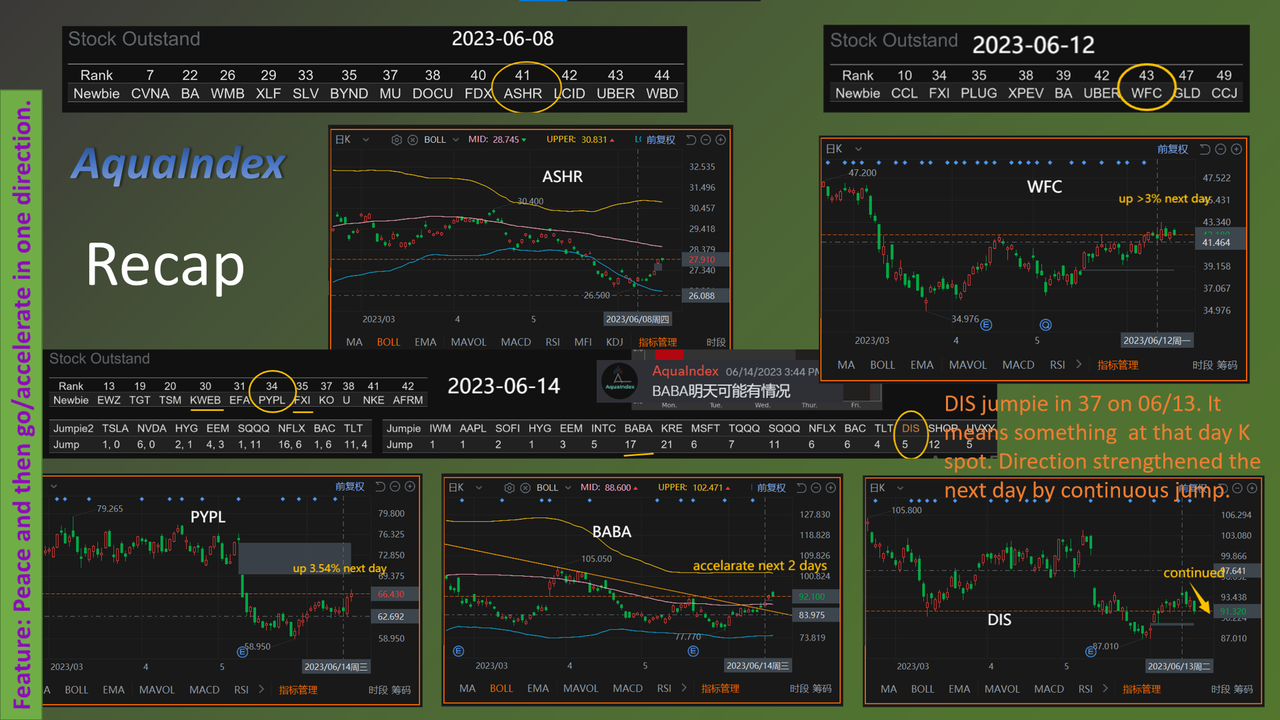Zoom in on ASHR chart

(720, 140)
